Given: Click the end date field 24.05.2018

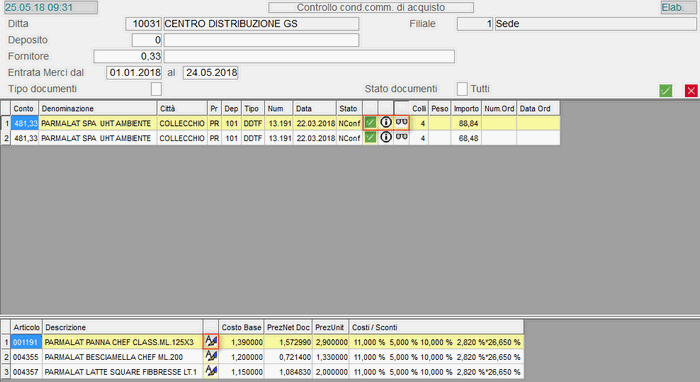Looking at the screenshot, I should [211, 73].
